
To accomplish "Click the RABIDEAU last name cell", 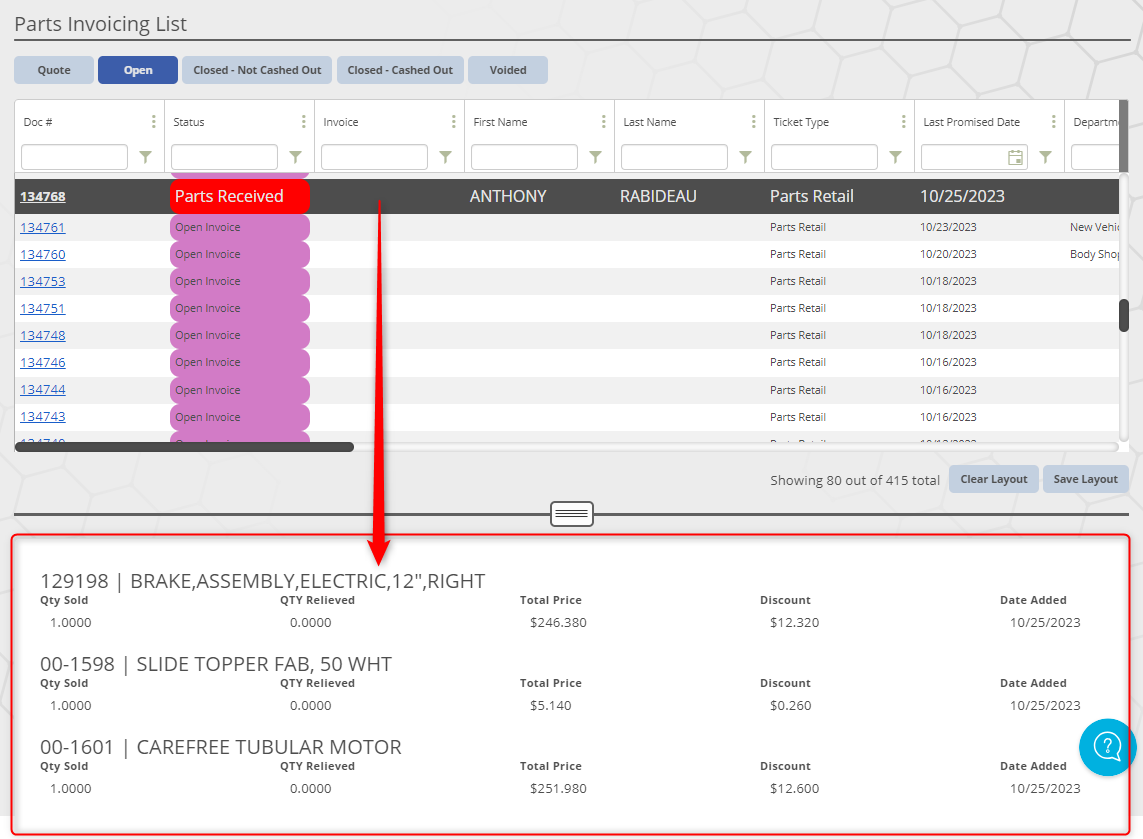I will pos(658,196).
